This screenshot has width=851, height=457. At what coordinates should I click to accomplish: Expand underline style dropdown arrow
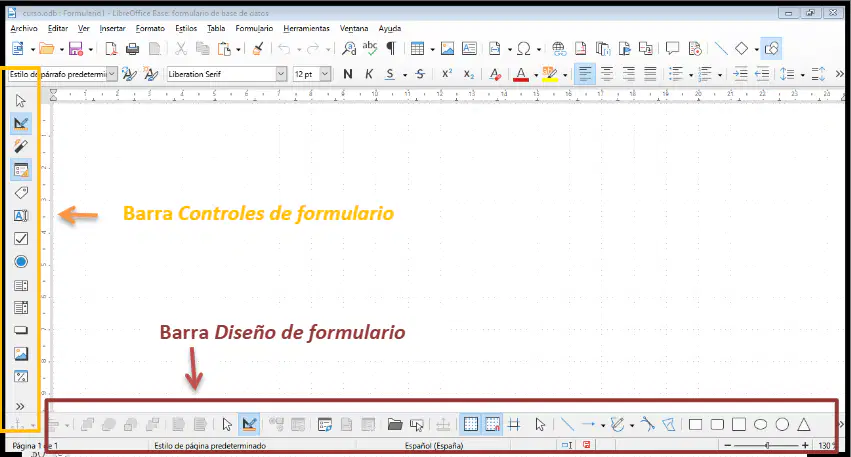tap(405, 75)
